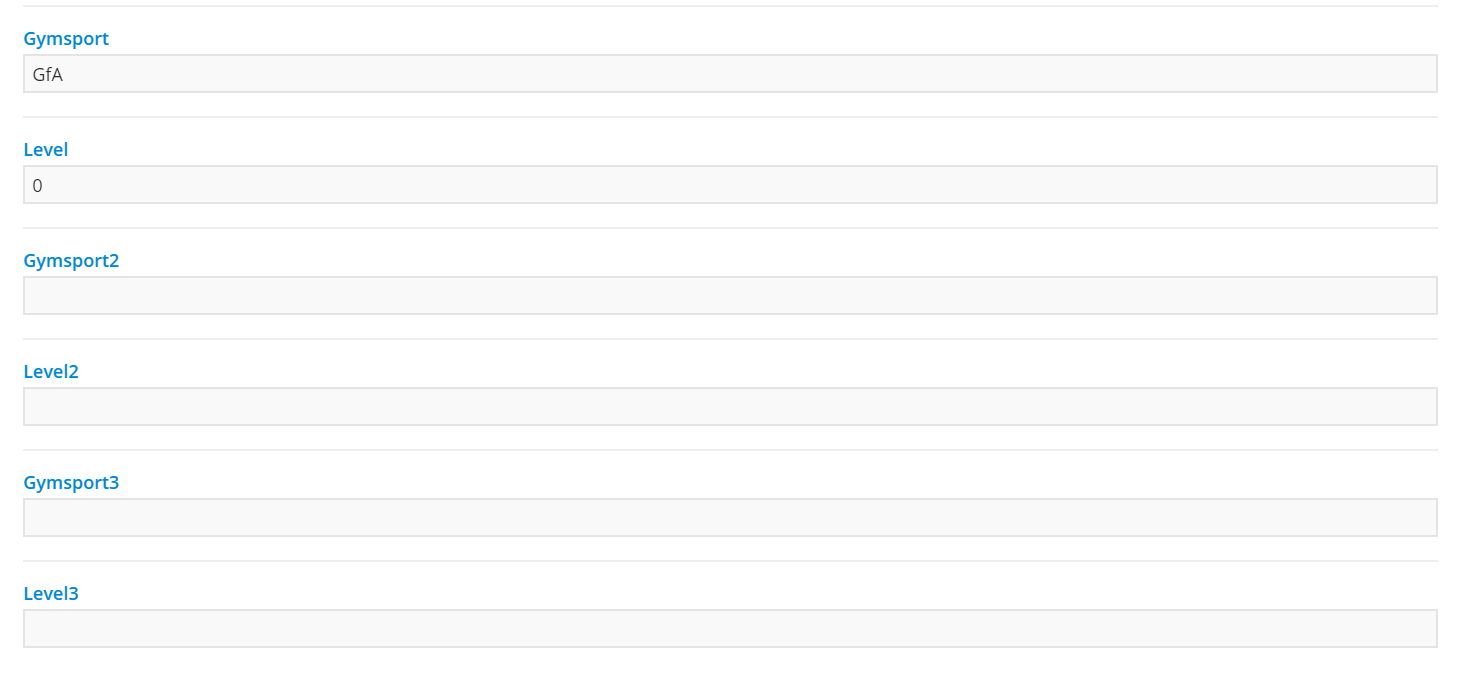Click the blue Gymsport label
This screenshot has width=1460, height=678.
[66, 39]
